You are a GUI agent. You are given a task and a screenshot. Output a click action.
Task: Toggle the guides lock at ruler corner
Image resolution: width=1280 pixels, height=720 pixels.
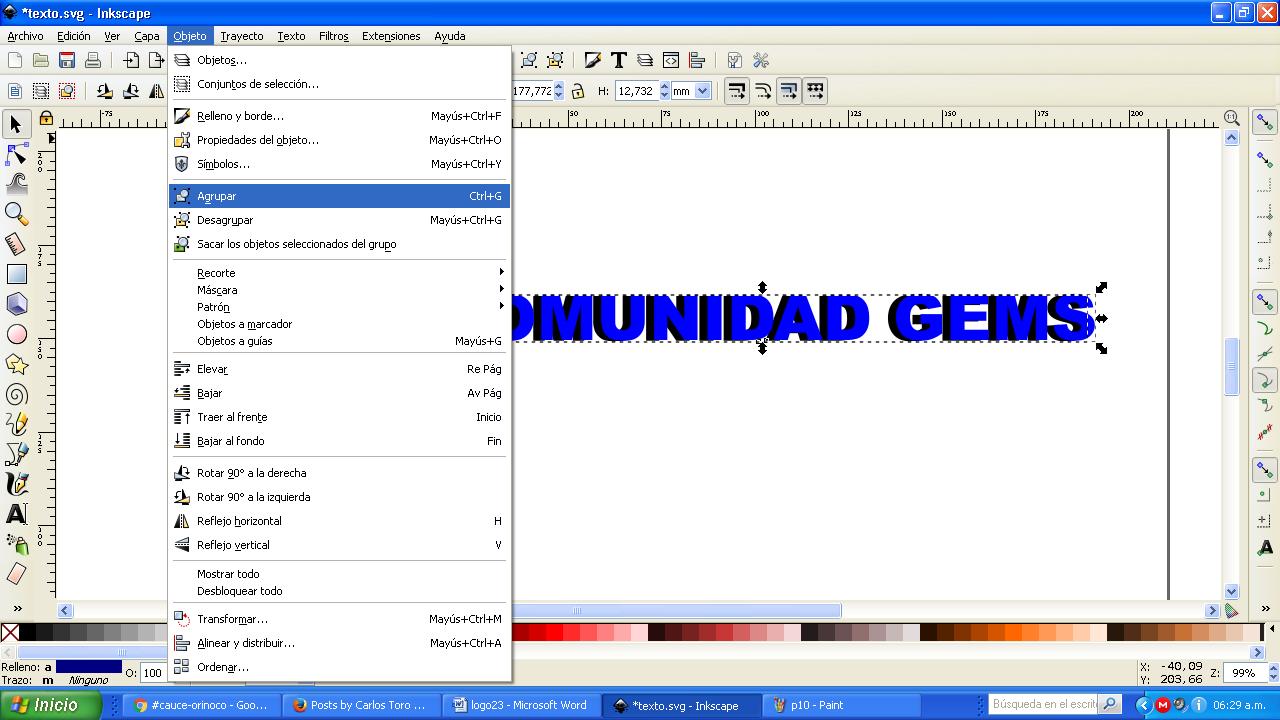(45, 119)
